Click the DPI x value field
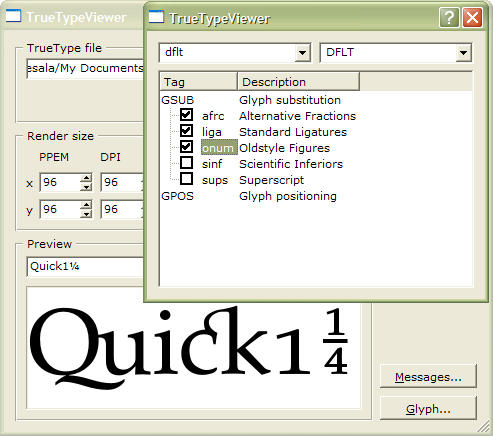 click(x=122, y=182)
